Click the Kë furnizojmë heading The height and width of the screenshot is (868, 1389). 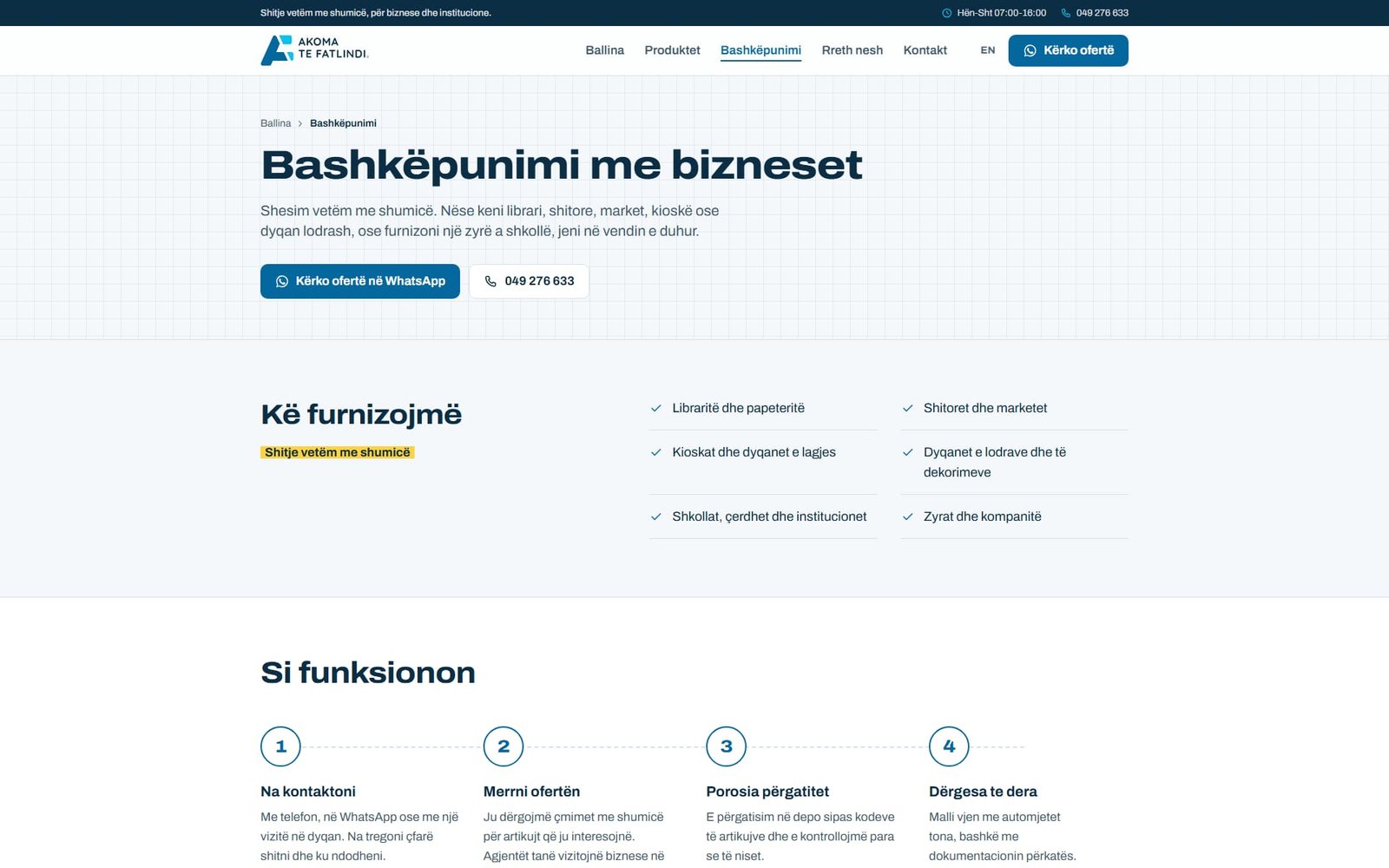point(361,415)
